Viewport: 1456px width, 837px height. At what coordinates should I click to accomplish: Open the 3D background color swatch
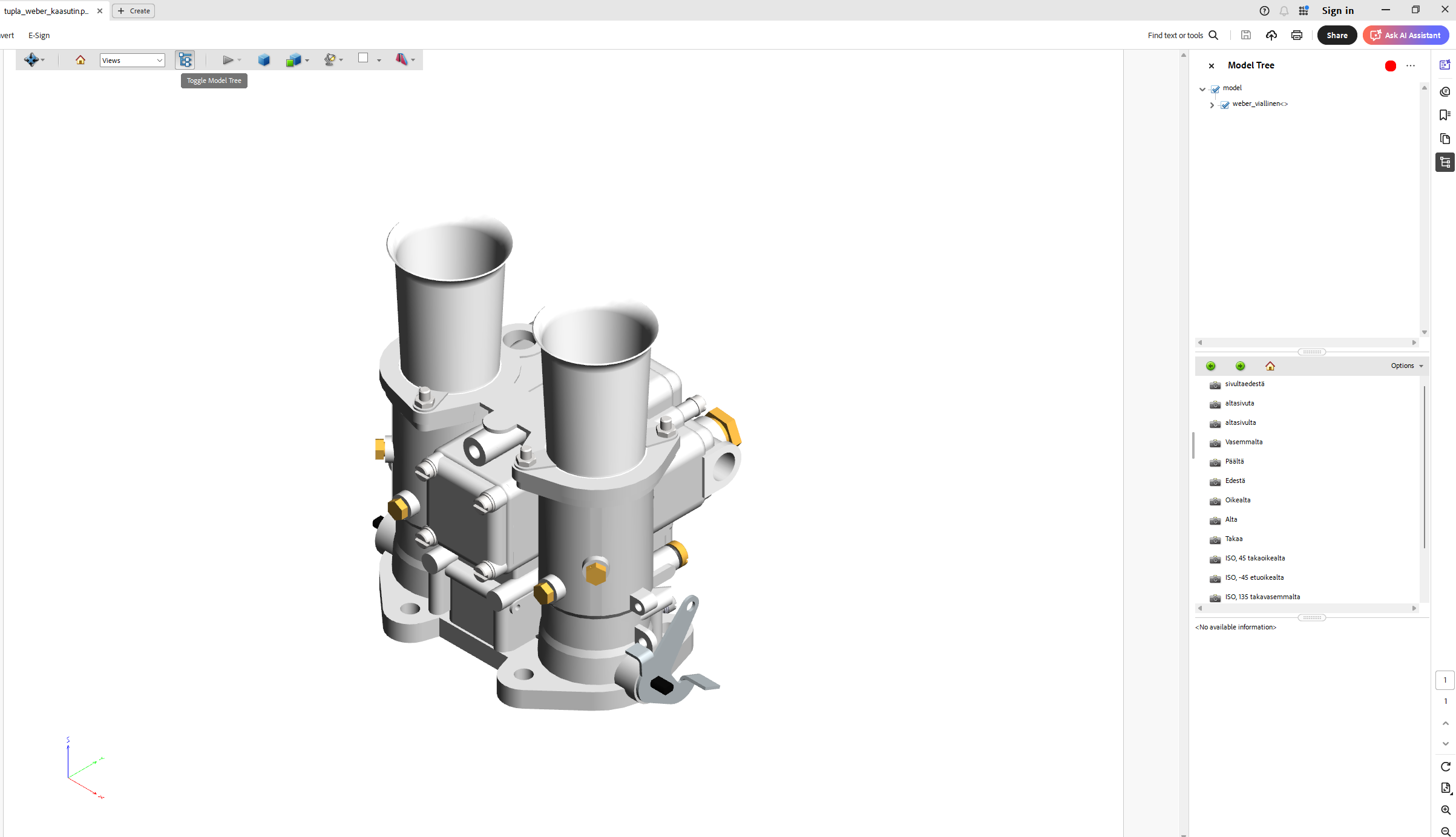click(x=364, y=59)
